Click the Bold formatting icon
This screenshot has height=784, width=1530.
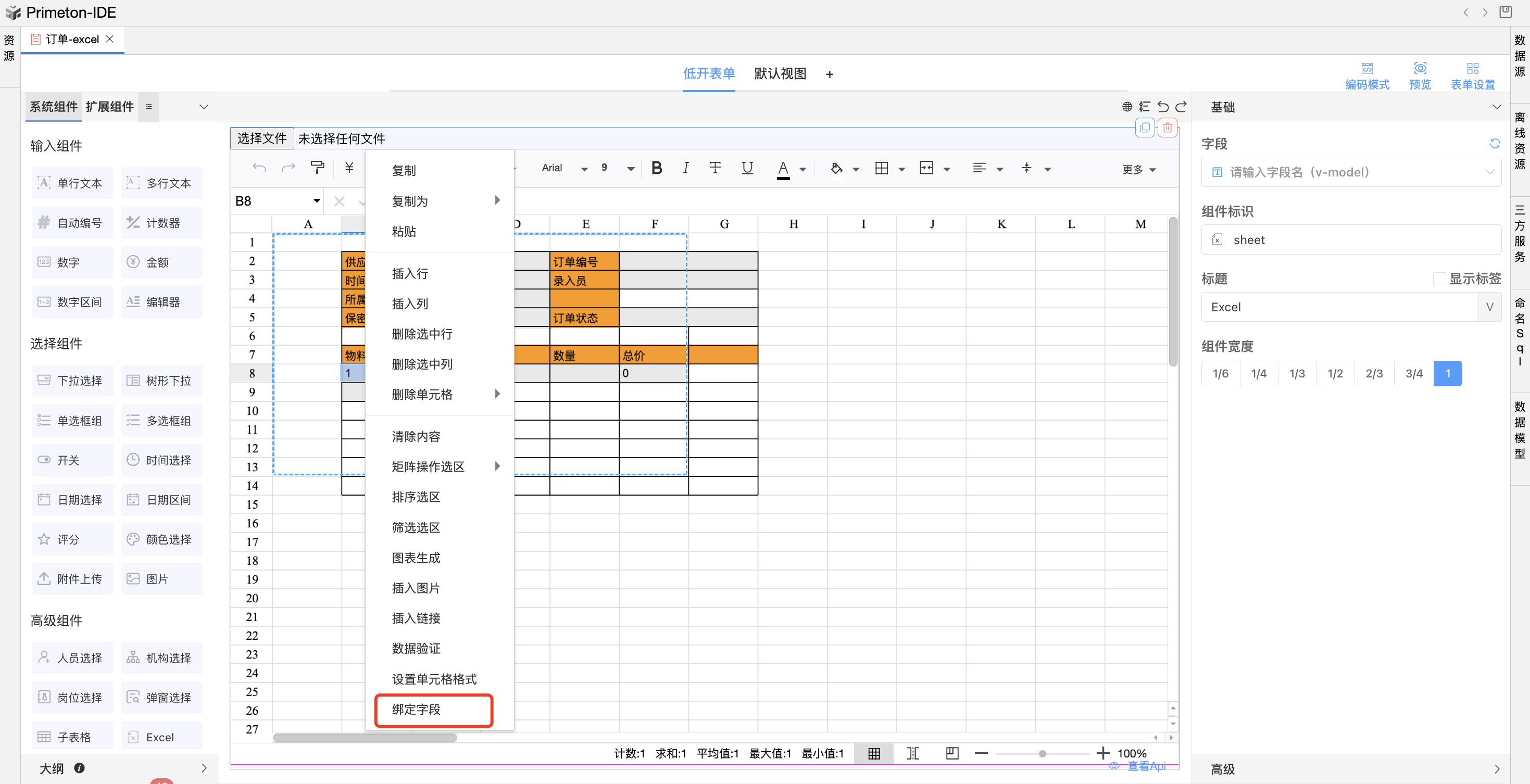coord(656,168)
